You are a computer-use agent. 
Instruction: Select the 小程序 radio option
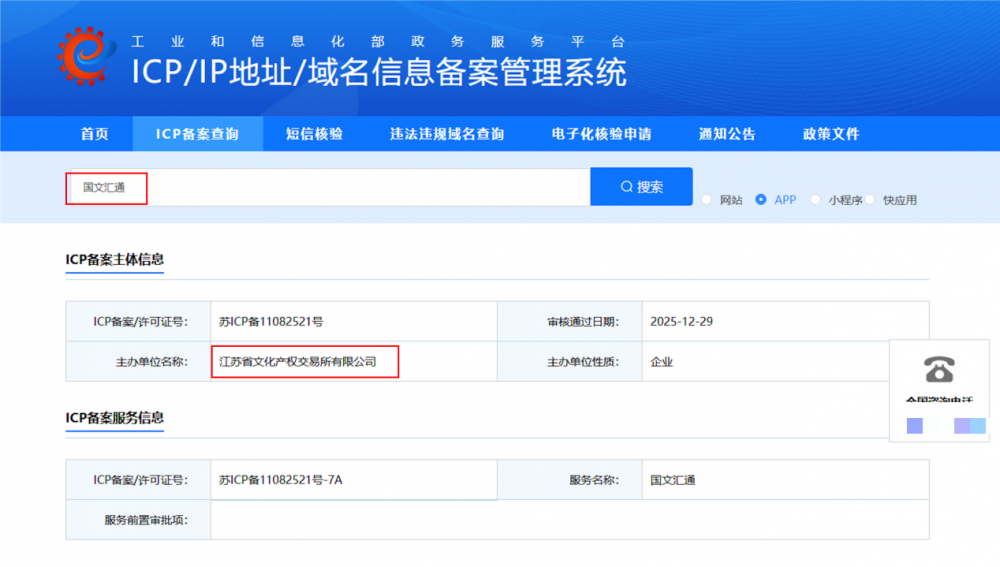(815, 199)
